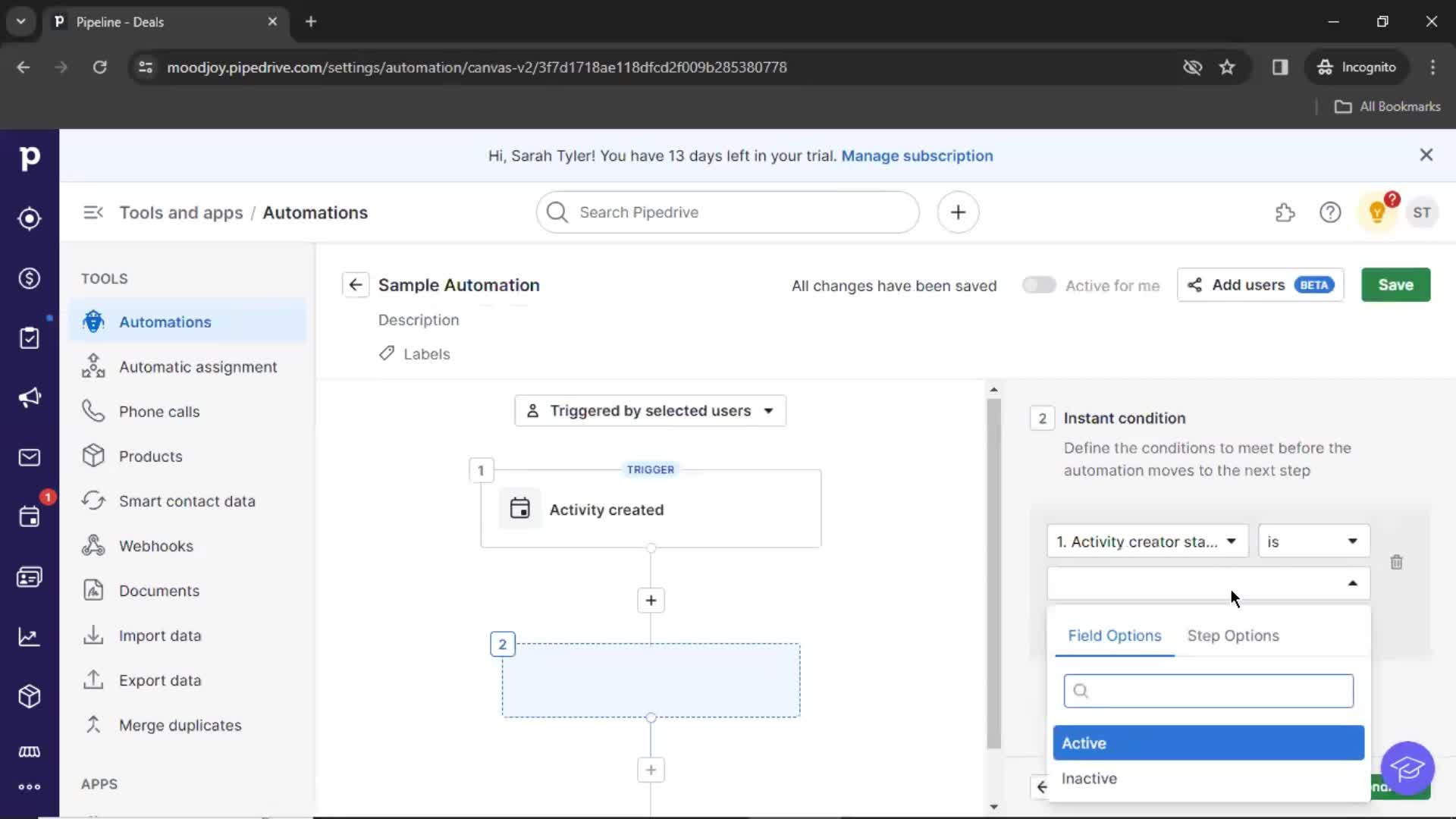Expand the Activity creator status dropdown
Screen dimensions: 1456x819
coord(1145,541)
